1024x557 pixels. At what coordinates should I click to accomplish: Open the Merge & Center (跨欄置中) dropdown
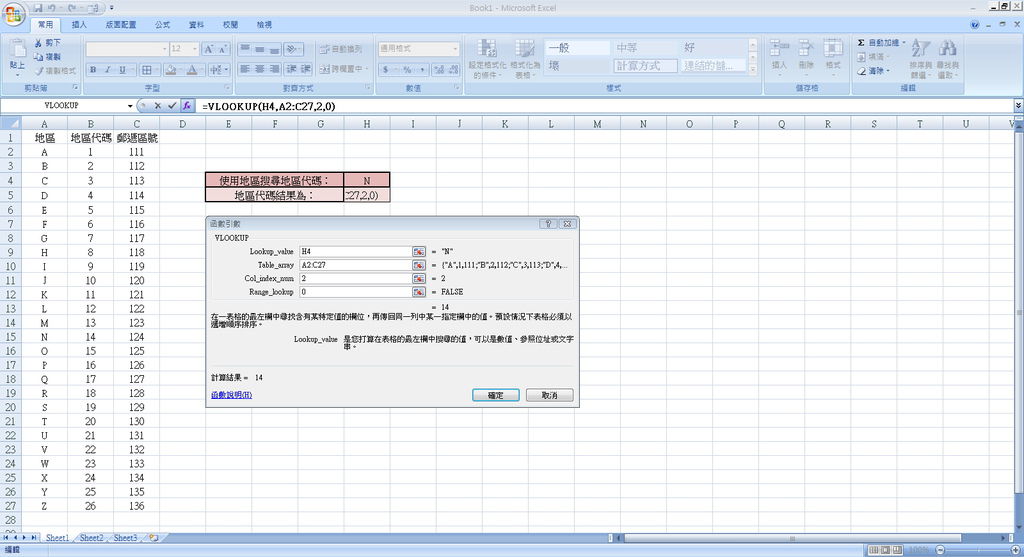tap(367, 69)
